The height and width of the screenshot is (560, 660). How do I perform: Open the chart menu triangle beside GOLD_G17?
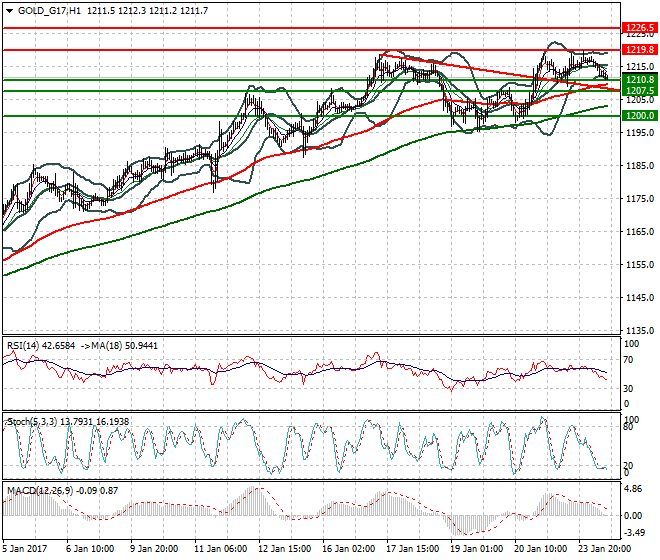click(9, 11)
